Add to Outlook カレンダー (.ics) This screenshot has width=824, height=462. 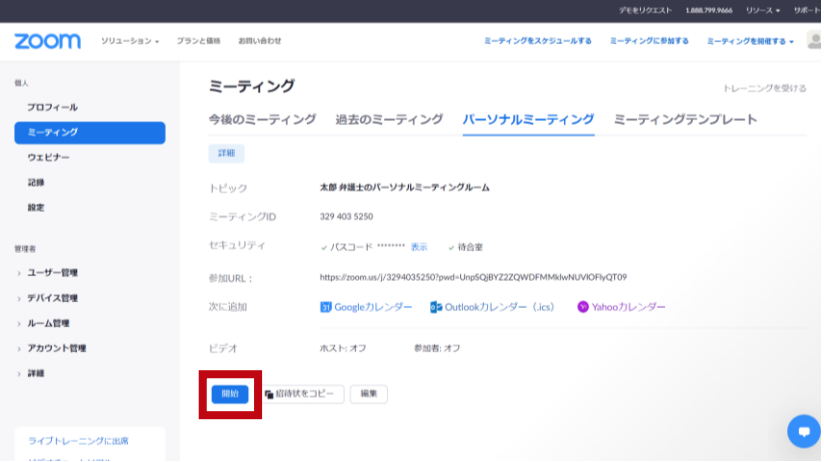click(492, 307)
